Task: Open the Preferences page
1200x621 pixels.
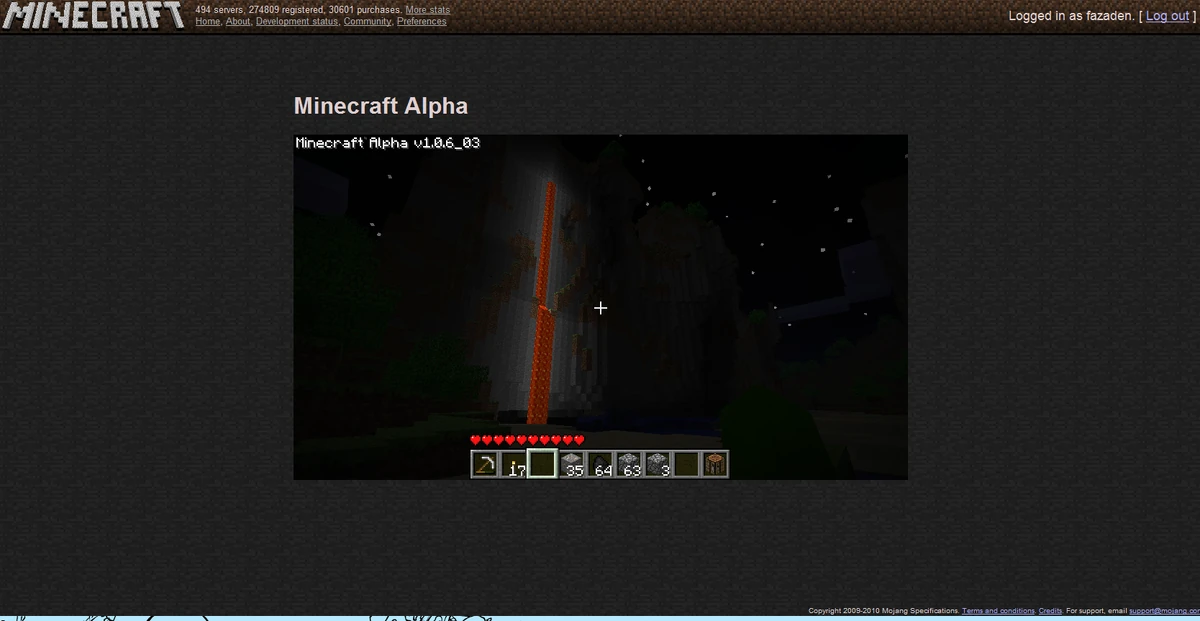Action: coord(421,21)
